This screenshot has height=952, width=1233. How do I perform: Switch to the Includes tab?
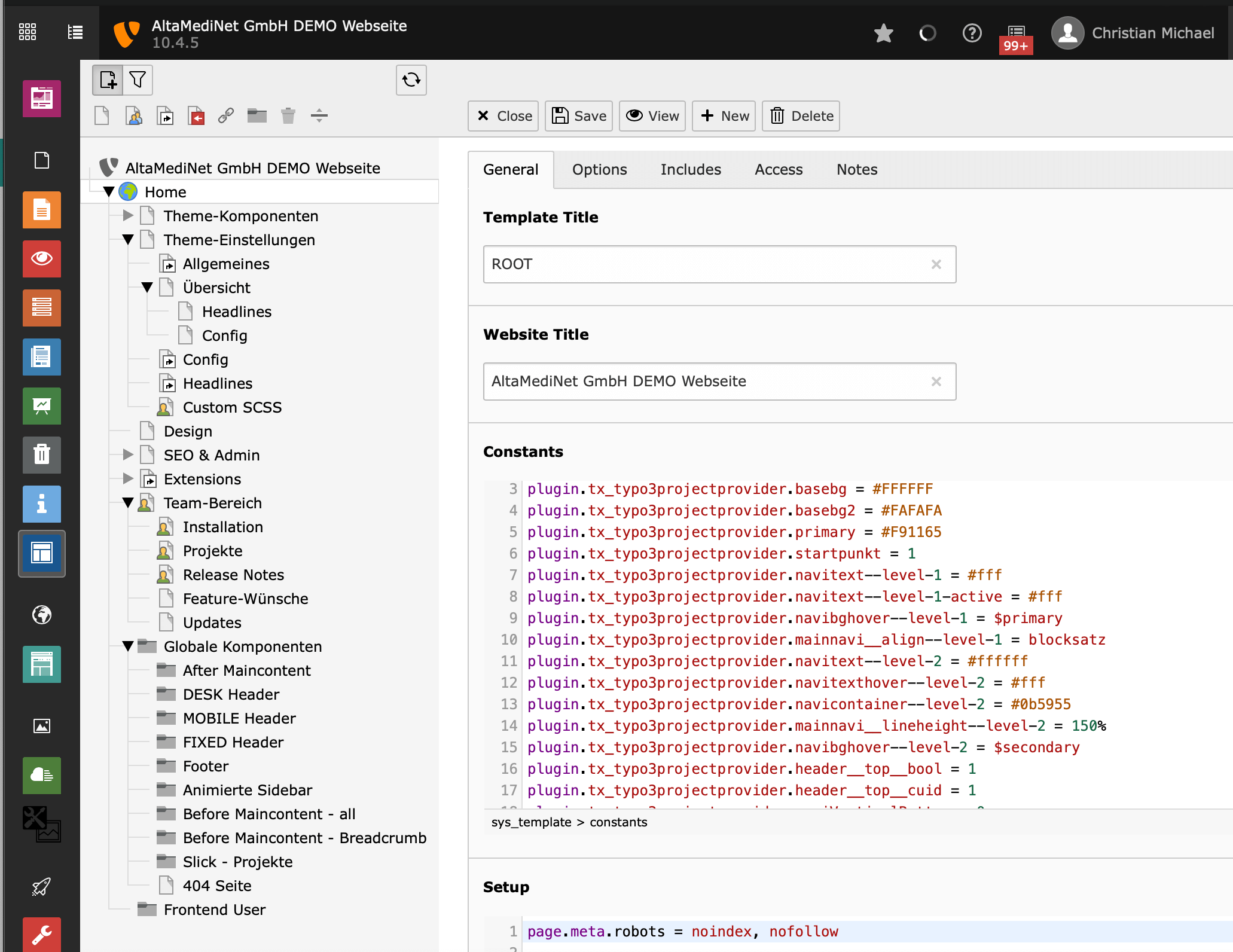click(x=691, y=170)
